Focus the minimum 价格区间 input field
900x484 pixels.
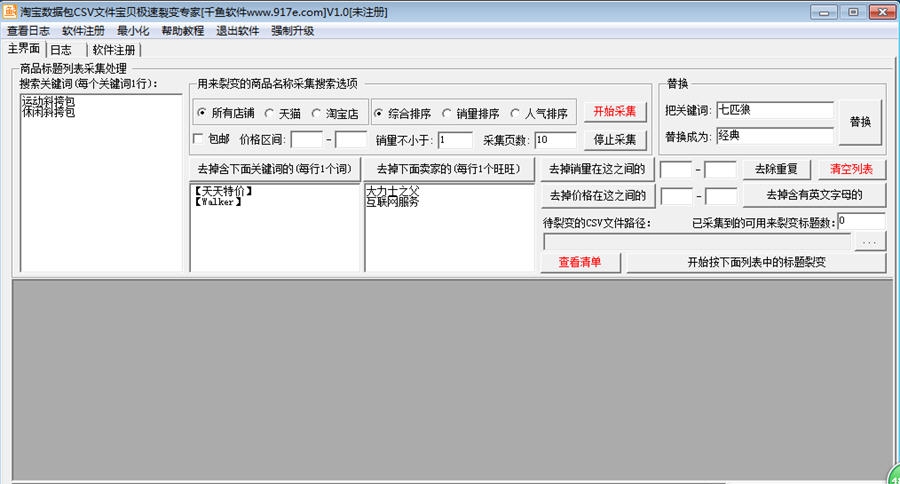click(x=307, y=140)
